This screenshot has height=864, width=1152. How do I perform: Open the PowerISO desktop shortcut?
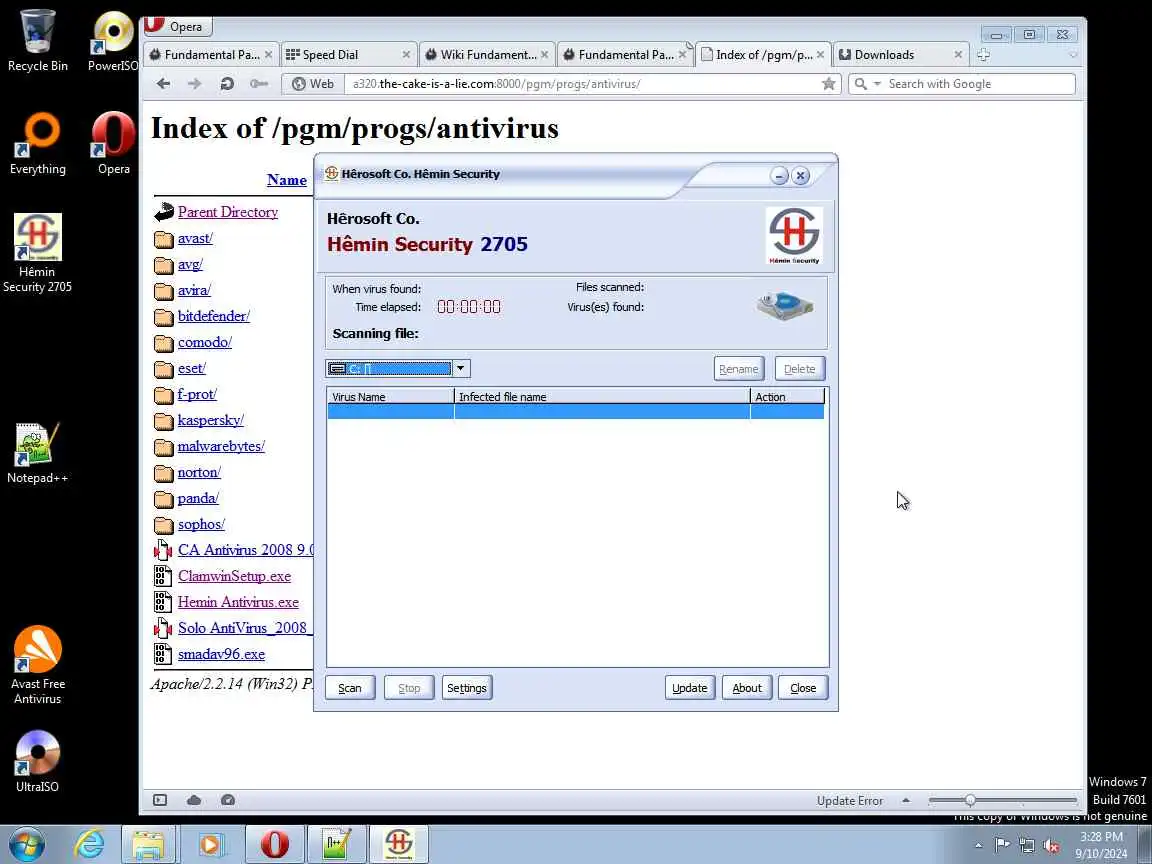pos(113,41)
